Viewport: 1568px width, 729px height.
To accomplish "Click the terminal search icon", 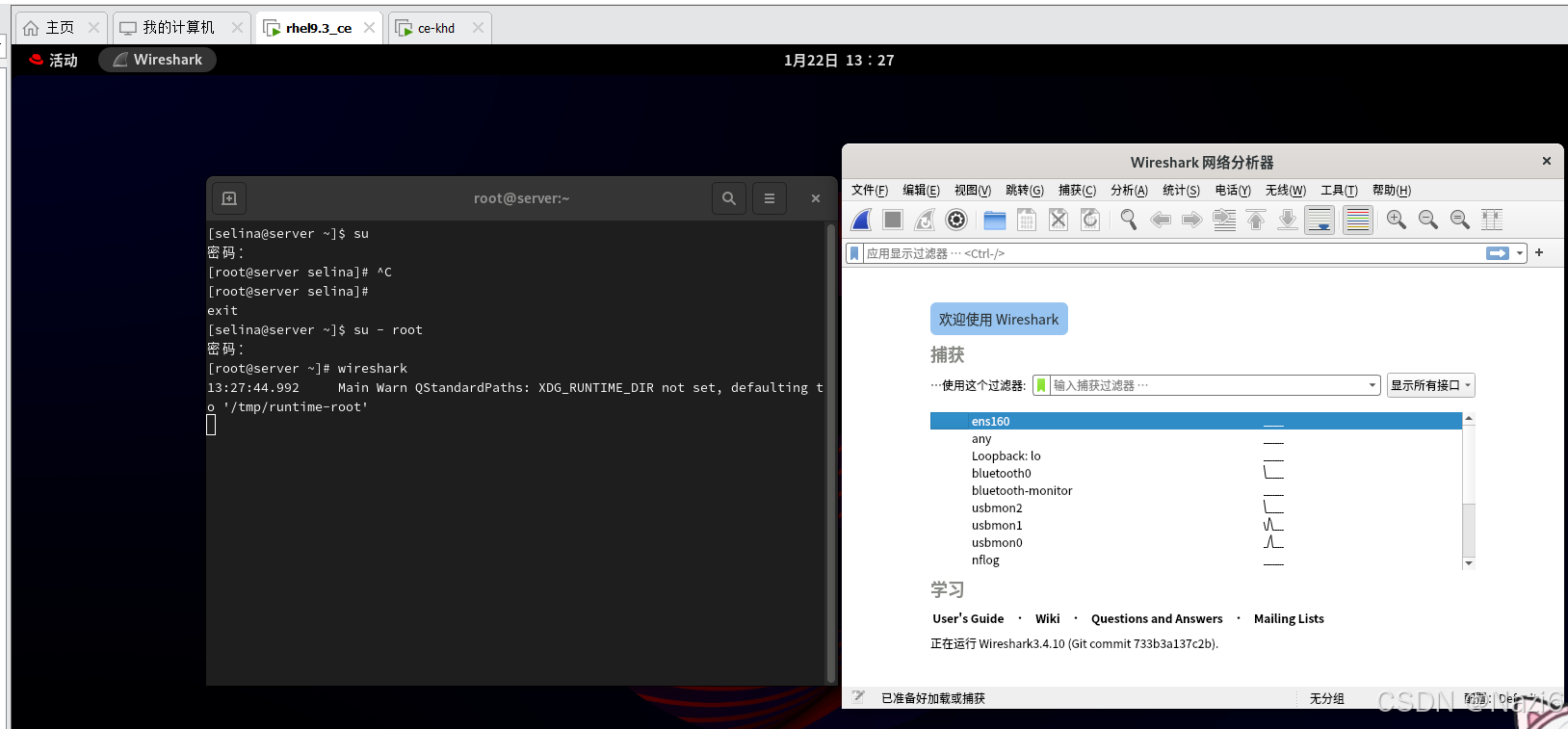I will point(729,198).
